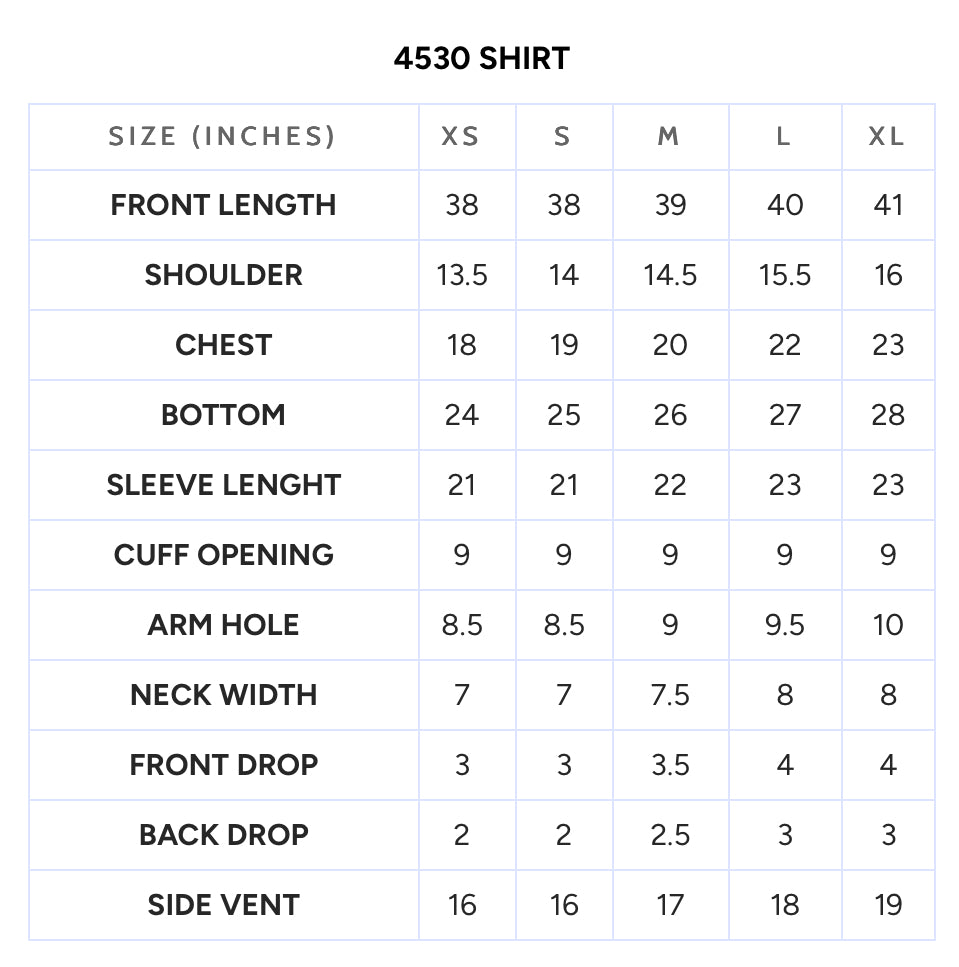
Task: Click the FRONT DROP row label
Action: [223, 765]
